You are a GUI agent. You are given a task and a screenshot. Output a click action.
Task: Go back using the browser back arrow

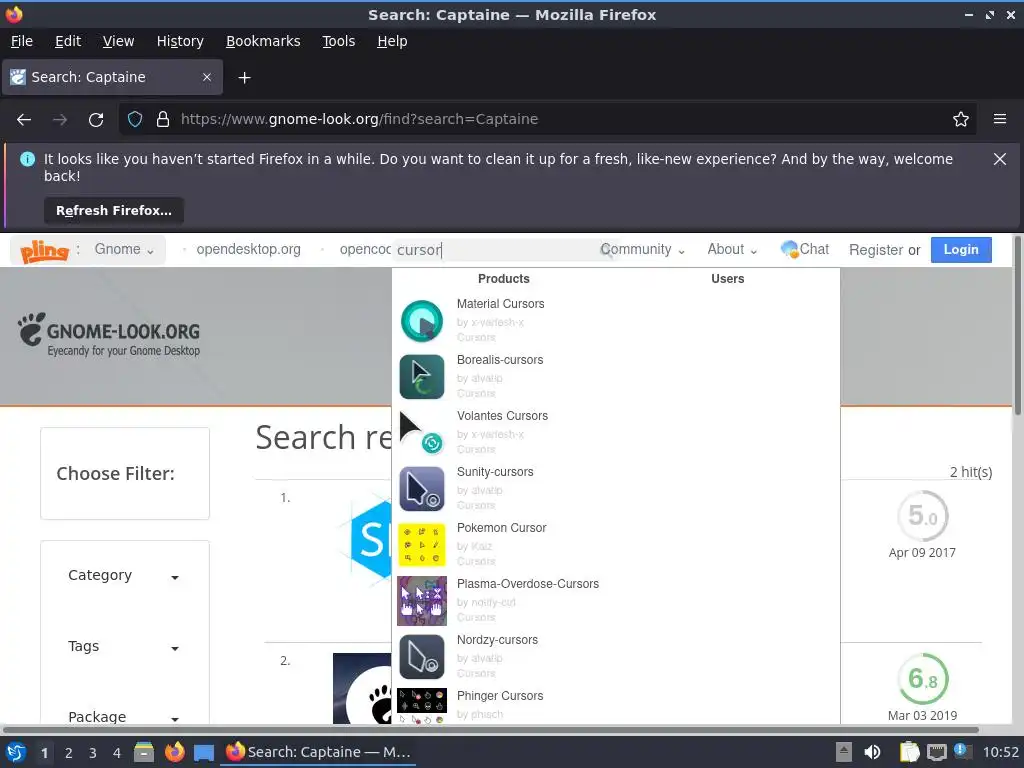point(24,120)
